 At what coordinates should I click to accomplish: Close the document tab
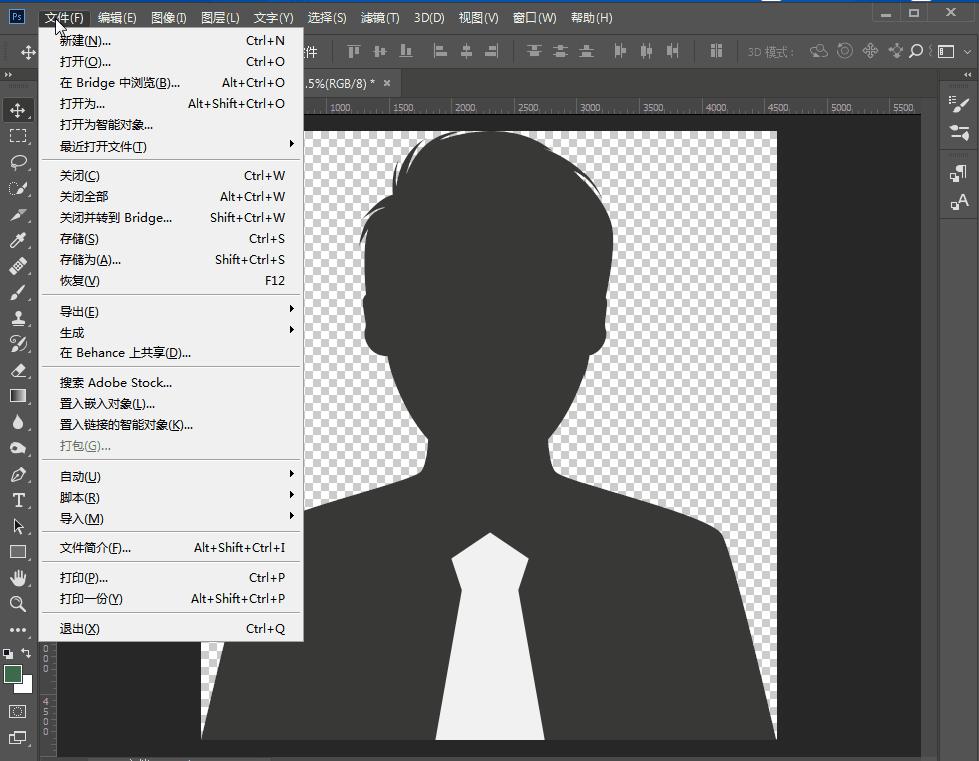(x=387, y=83)
